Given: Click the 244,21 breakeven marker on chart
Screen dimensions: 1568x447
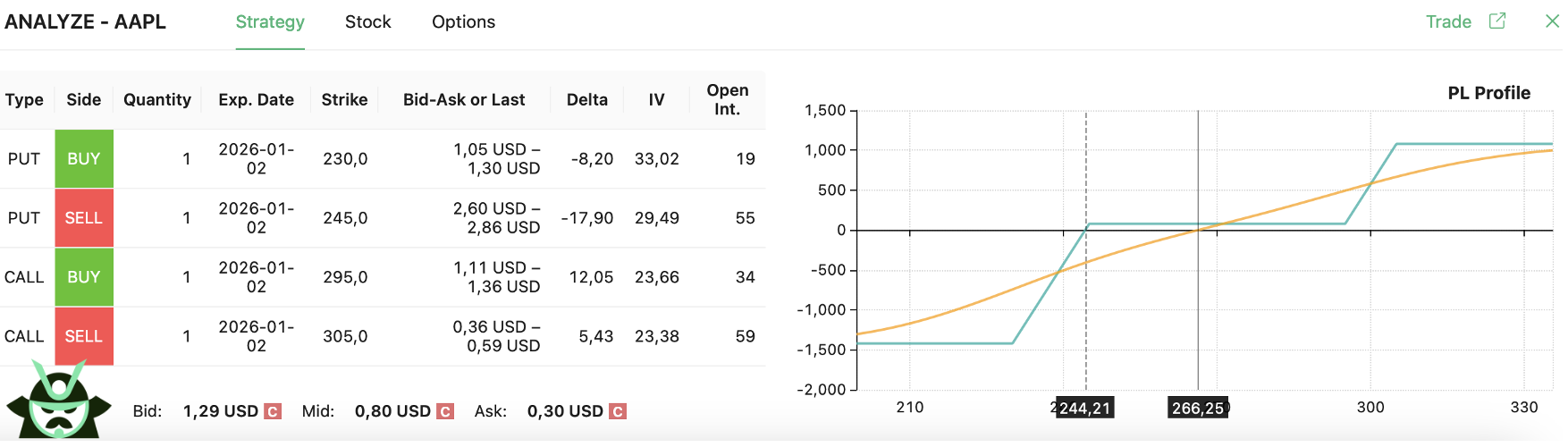Looking at the screenshot, I should [x=1084, y=409].
